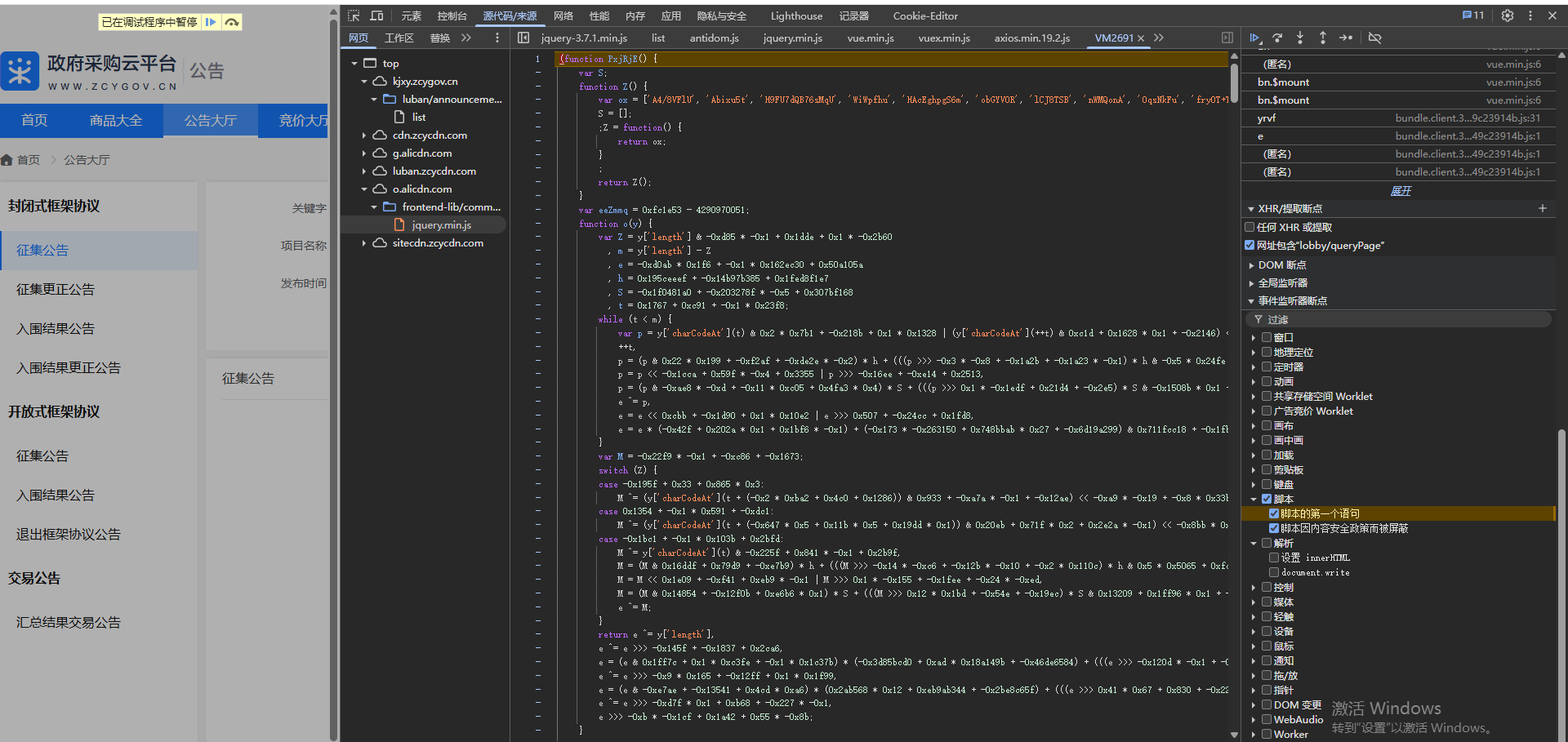The height and width of the screenshot is (742, 1568).
Task: Expand cdn.zcycdn.com domain node
Action: tap(364, 135)
